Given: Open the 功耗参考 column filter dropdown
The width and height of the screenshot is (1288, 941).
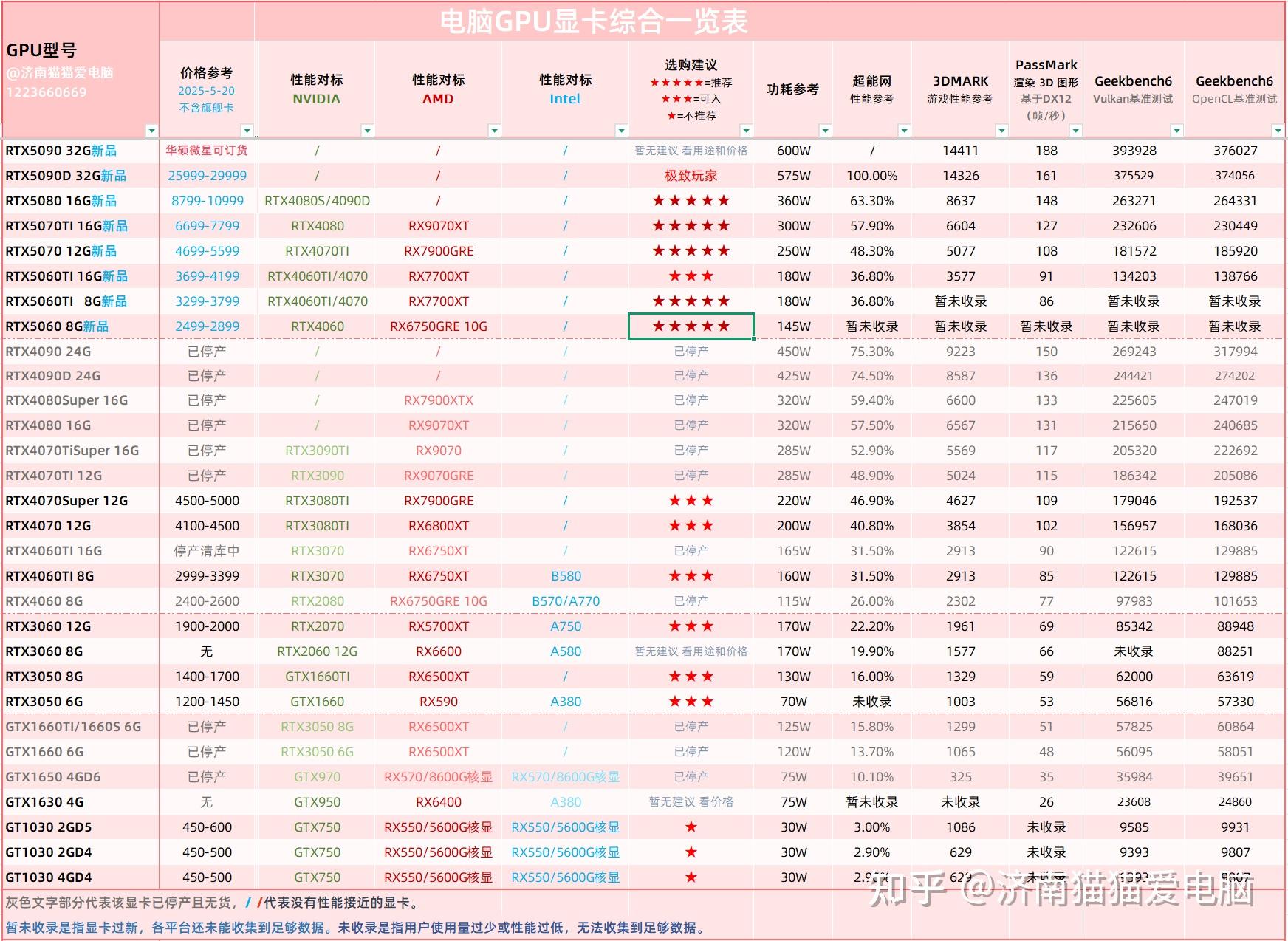Looking at the screenshot, I should pos(825,131).
